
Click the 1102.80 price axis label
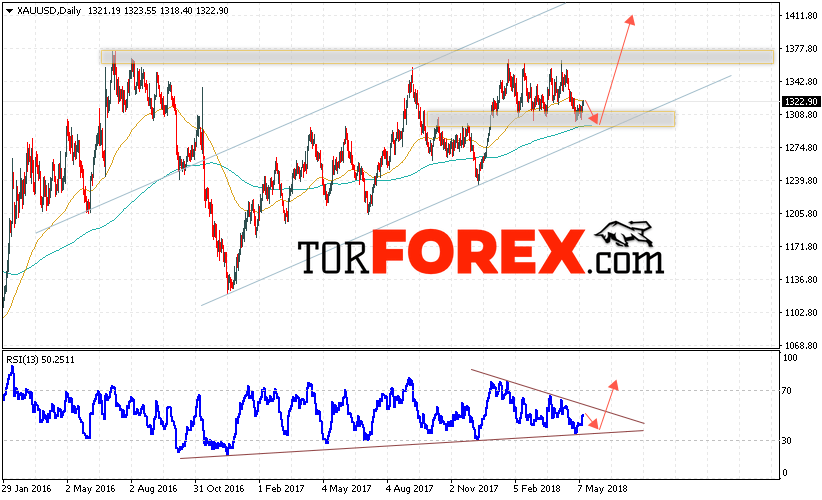click(801, 313)
